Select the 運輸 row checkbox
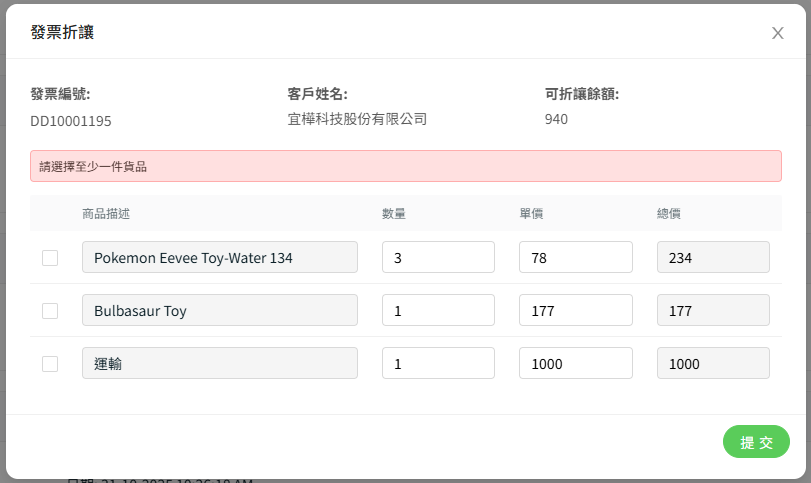This screenshot has width=811, height=483. [50, 364]
